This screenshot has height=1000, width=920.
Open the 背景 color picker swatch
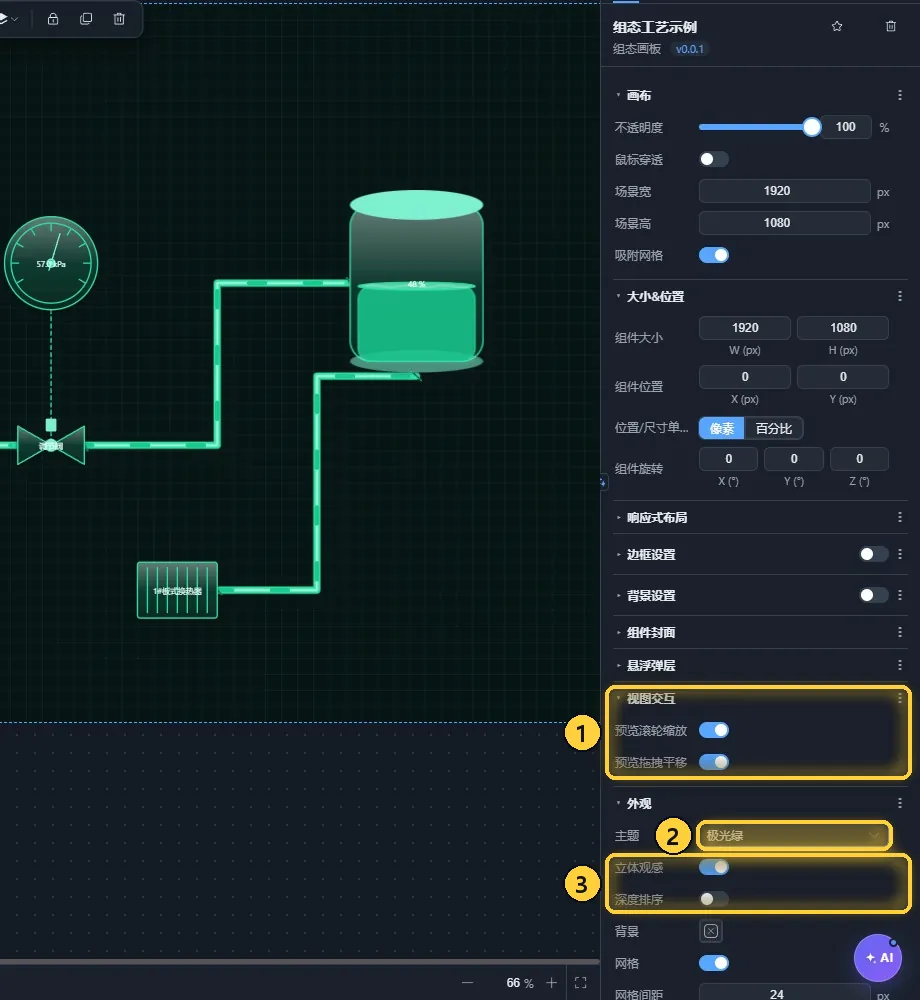tap(711, 931)
